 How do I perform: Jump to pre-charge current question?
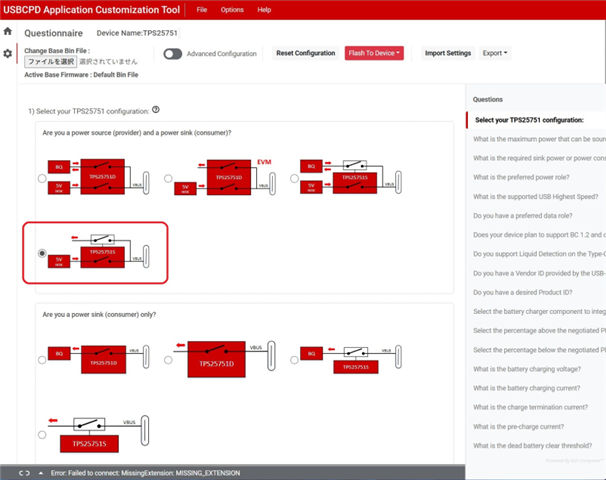(518, 427)
